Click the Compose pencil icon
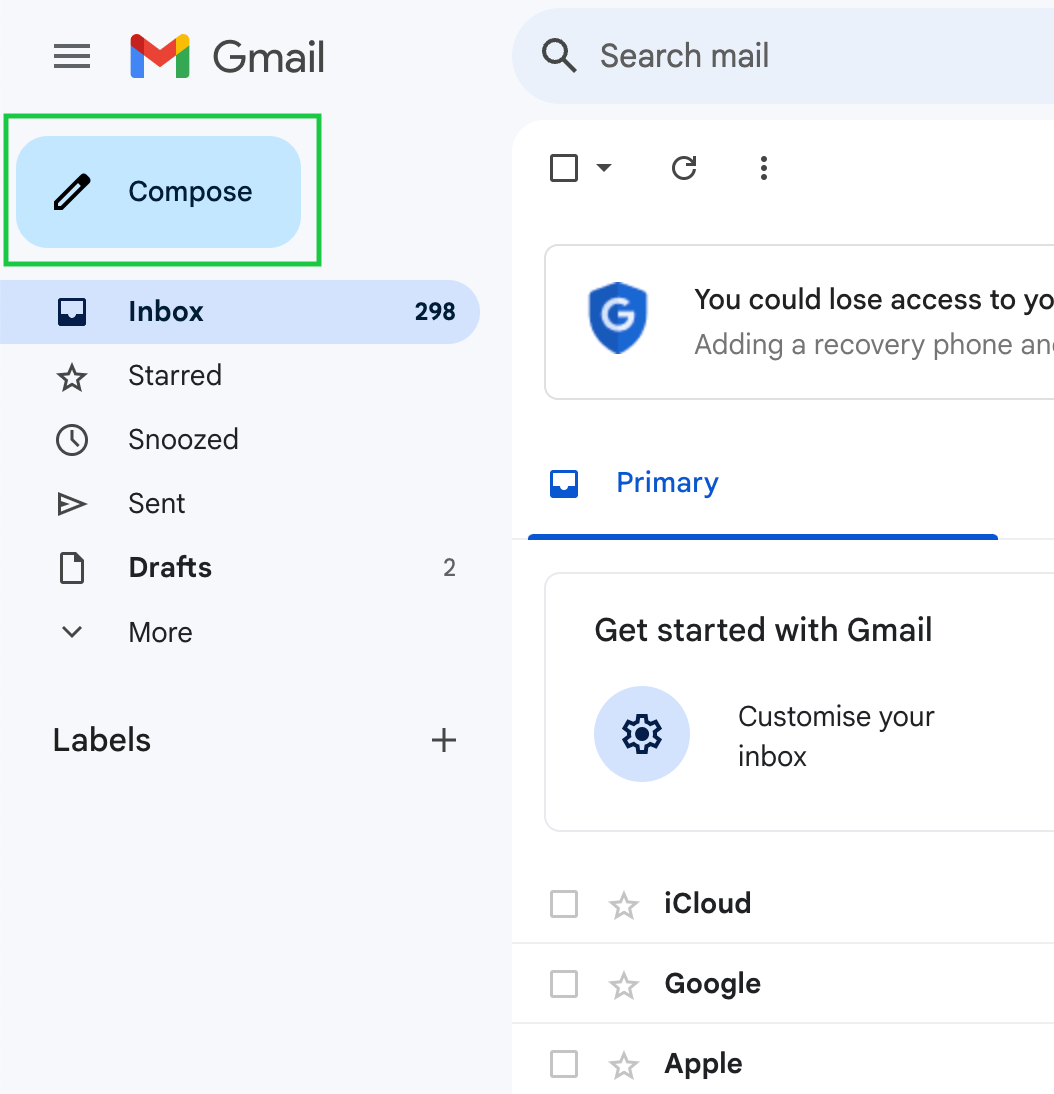 pos(73,192)
